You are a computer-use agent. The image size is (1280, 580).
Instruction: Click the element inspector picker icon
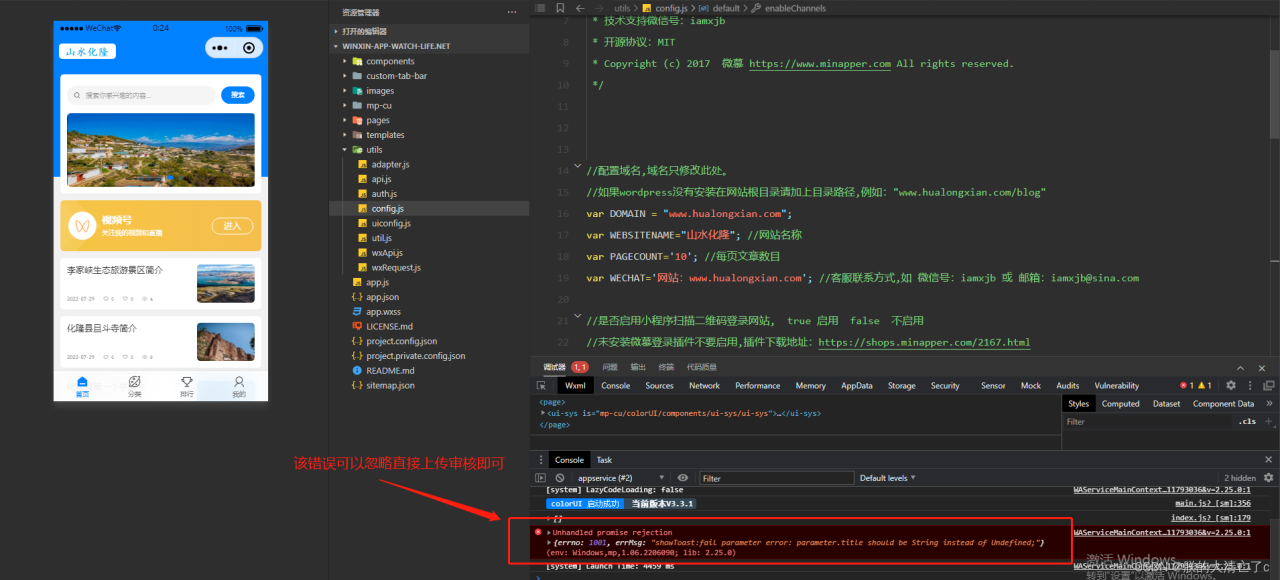click(541, 385)
